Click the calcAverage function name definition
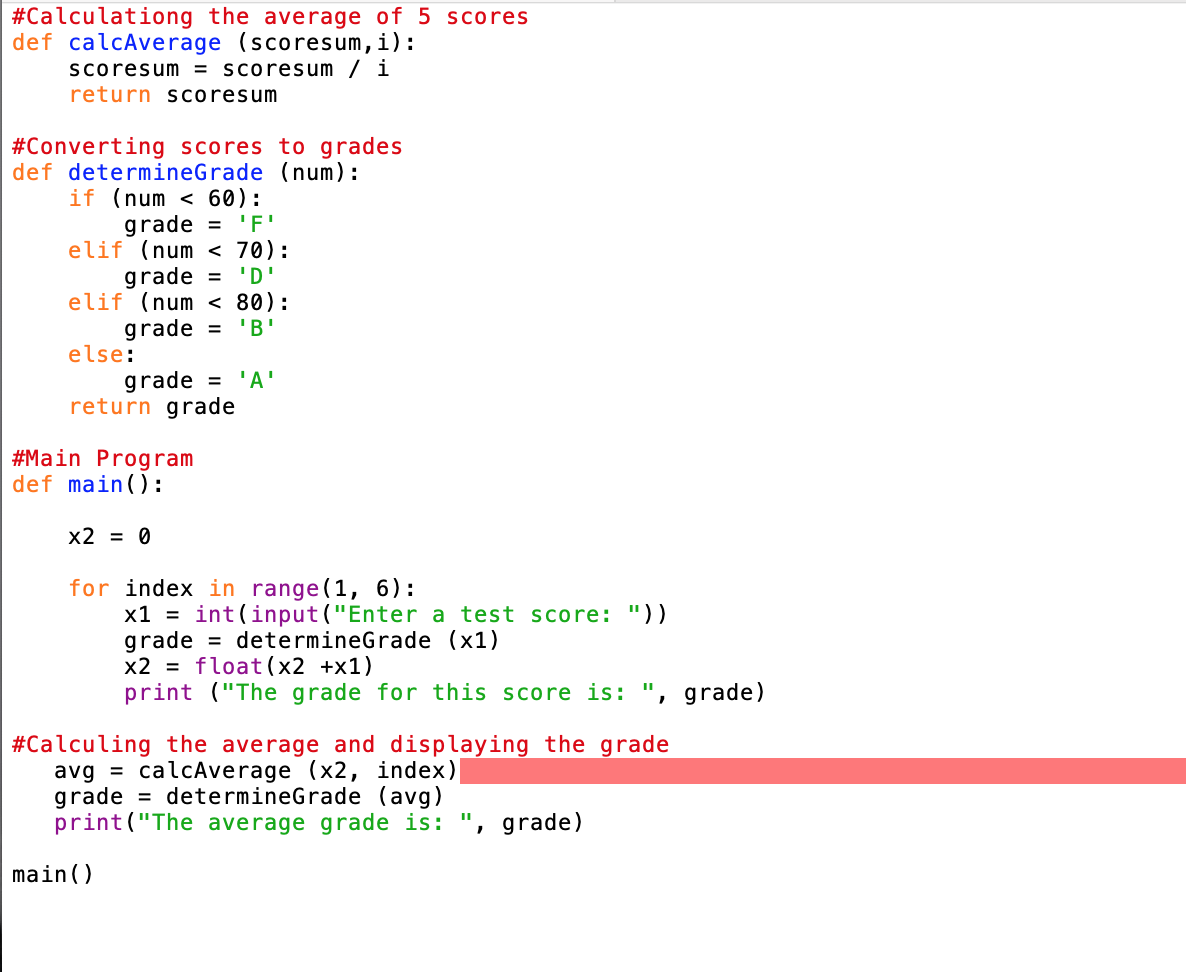 click(144, 42)
